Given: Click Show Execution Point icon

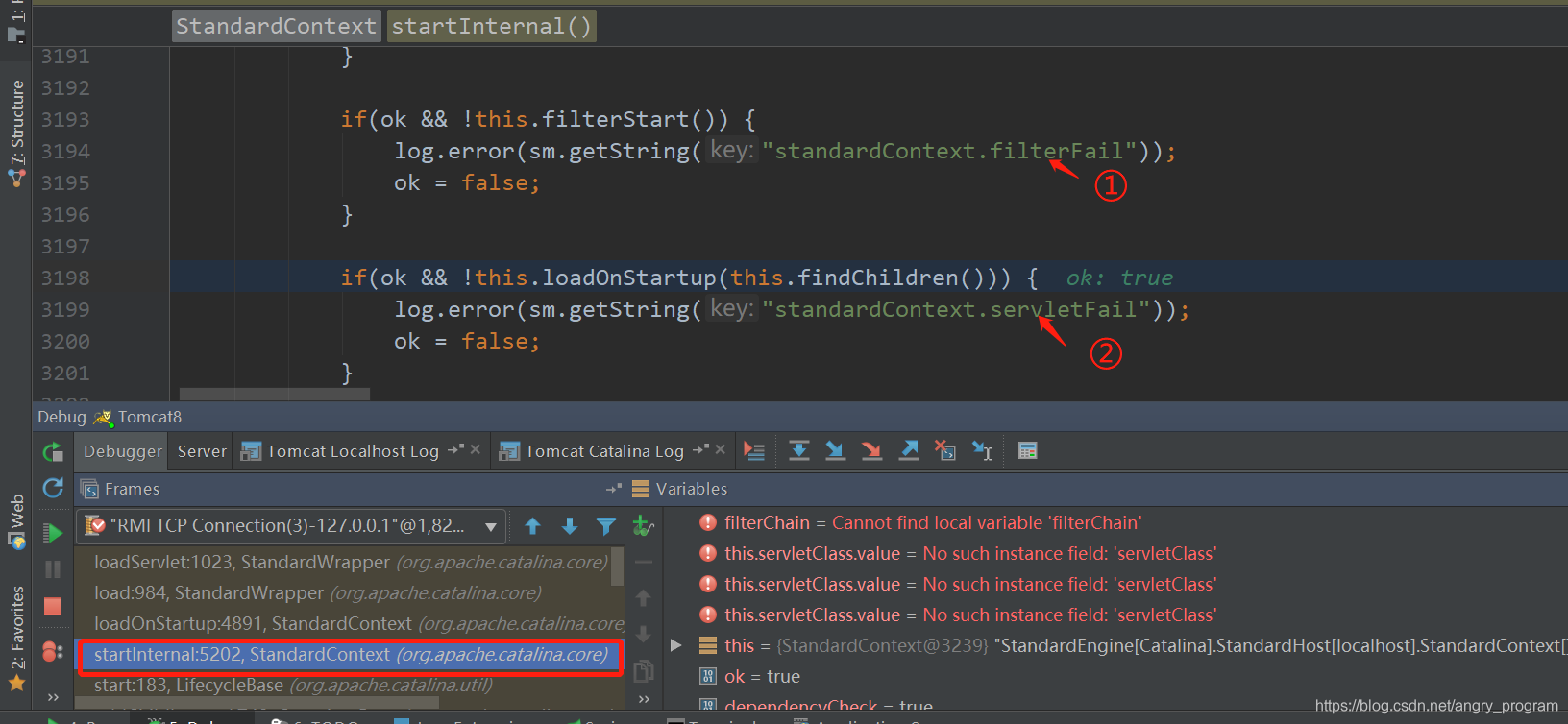Looking at the screenshot, I should click(754, 450).
